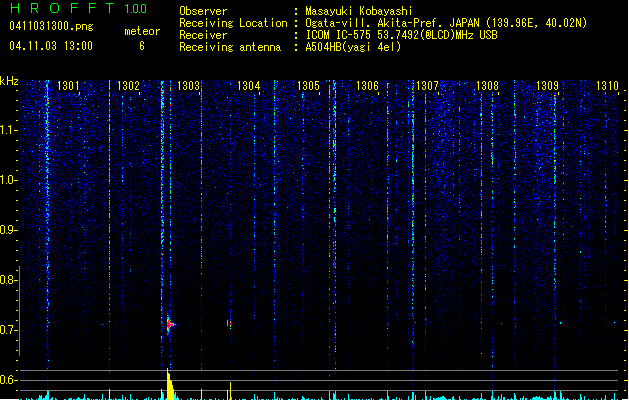The height and width of the screenshot is (400, 629).
Task: Click the Receiving antenna label
Action: pyautogui.click(x=230, y=47)
